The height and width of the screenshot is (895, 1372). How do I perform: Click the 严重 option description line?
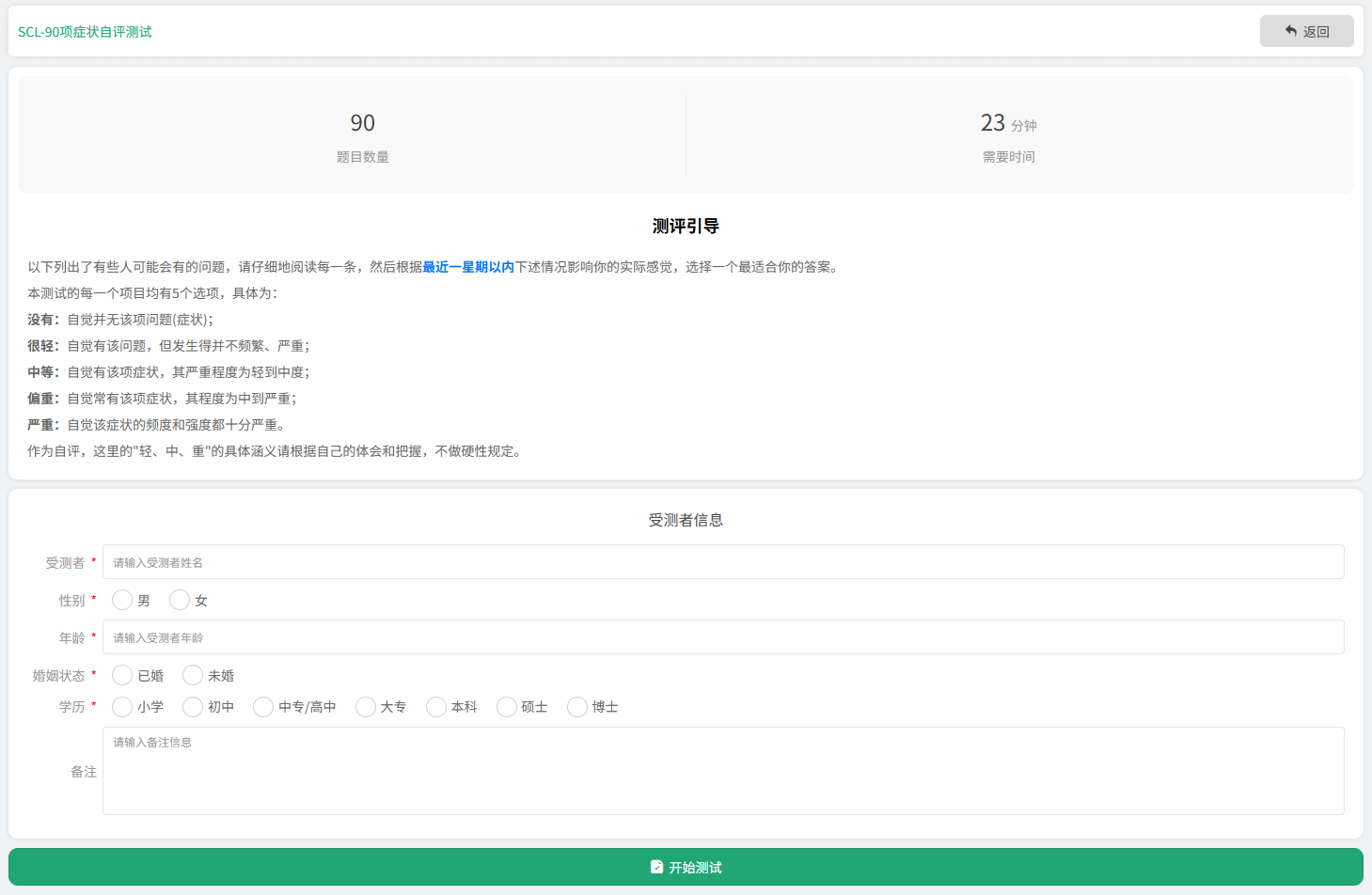(156, 425)
